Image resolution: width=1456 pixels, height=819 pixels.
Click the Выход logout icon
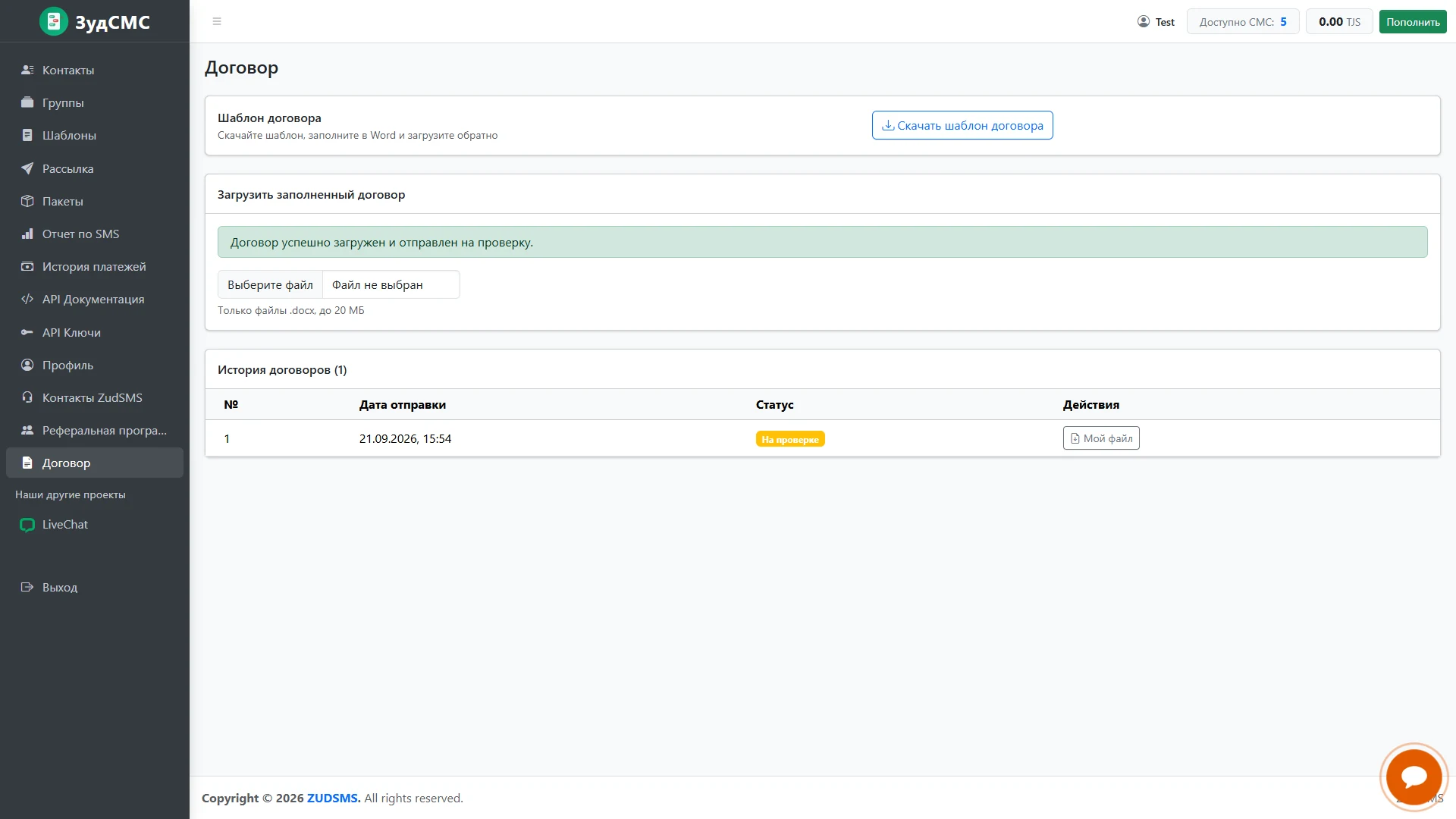[27, 587]
